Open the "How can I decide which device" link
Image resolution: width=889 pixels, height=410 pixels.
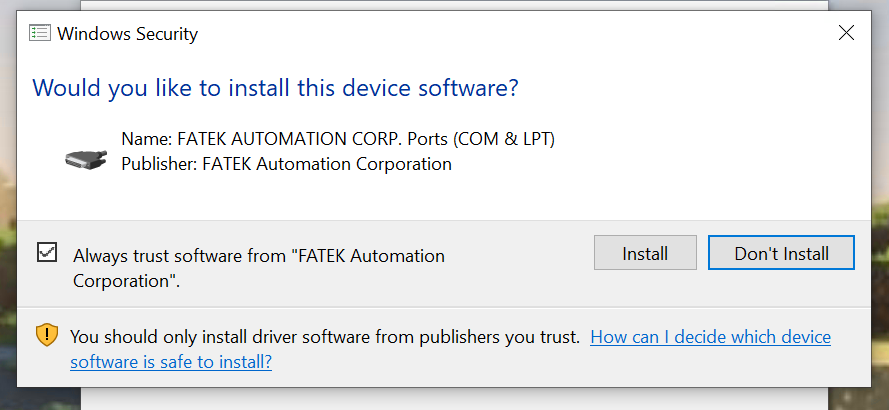point(710,337)
